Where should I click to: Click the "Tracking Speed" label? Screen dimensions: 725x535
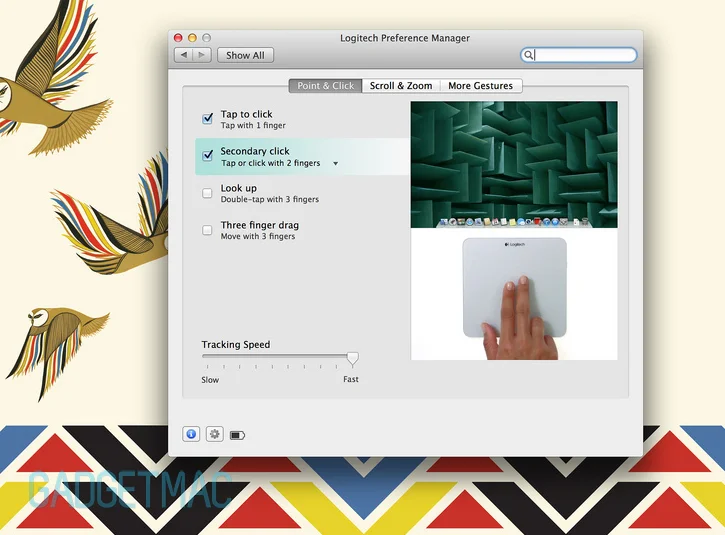click(236, 344)
